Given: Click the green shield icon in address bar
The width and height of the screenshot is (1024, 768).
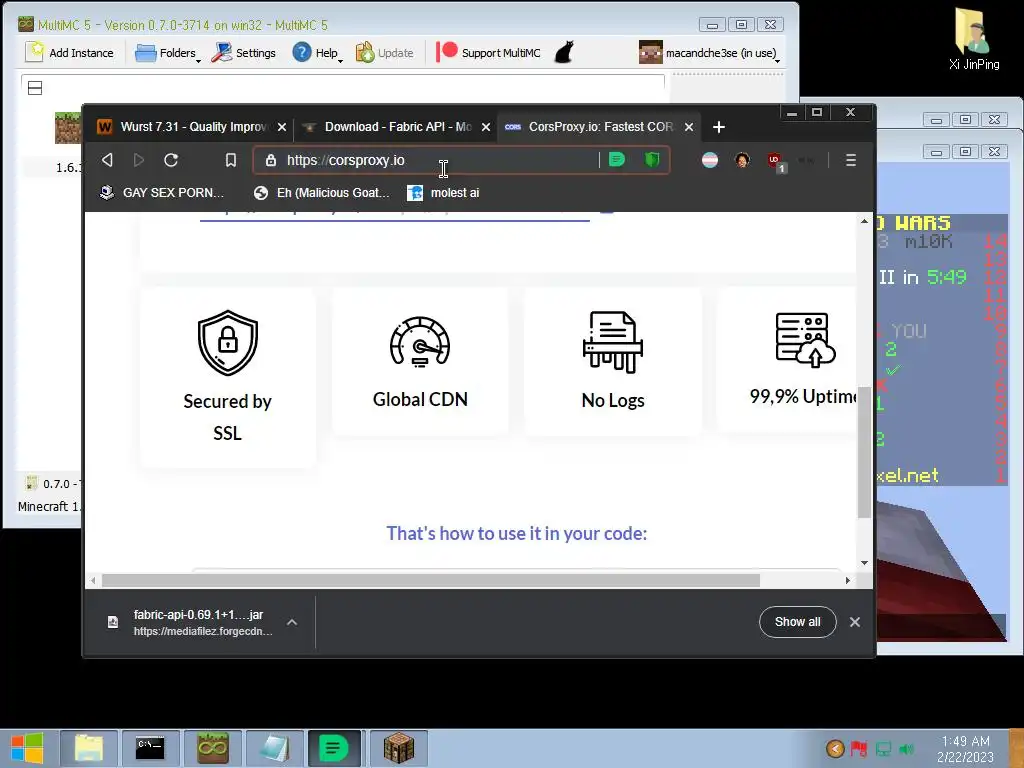Looking at the screenshot, I should click(x=652, y=159).
